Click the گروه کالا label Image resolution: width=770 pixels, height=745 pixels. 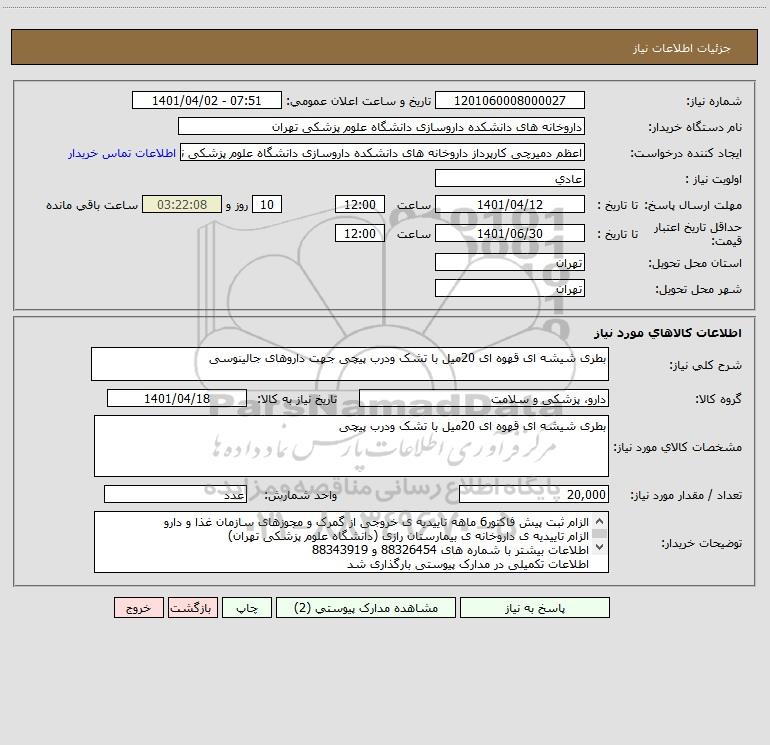718,399
